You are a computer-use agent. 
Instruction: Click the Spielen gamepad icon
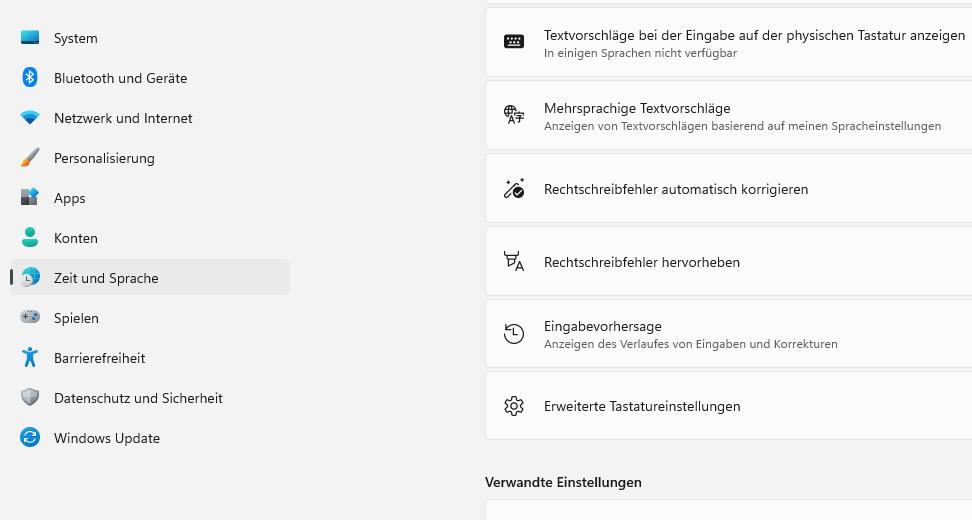tap(30, 318)
